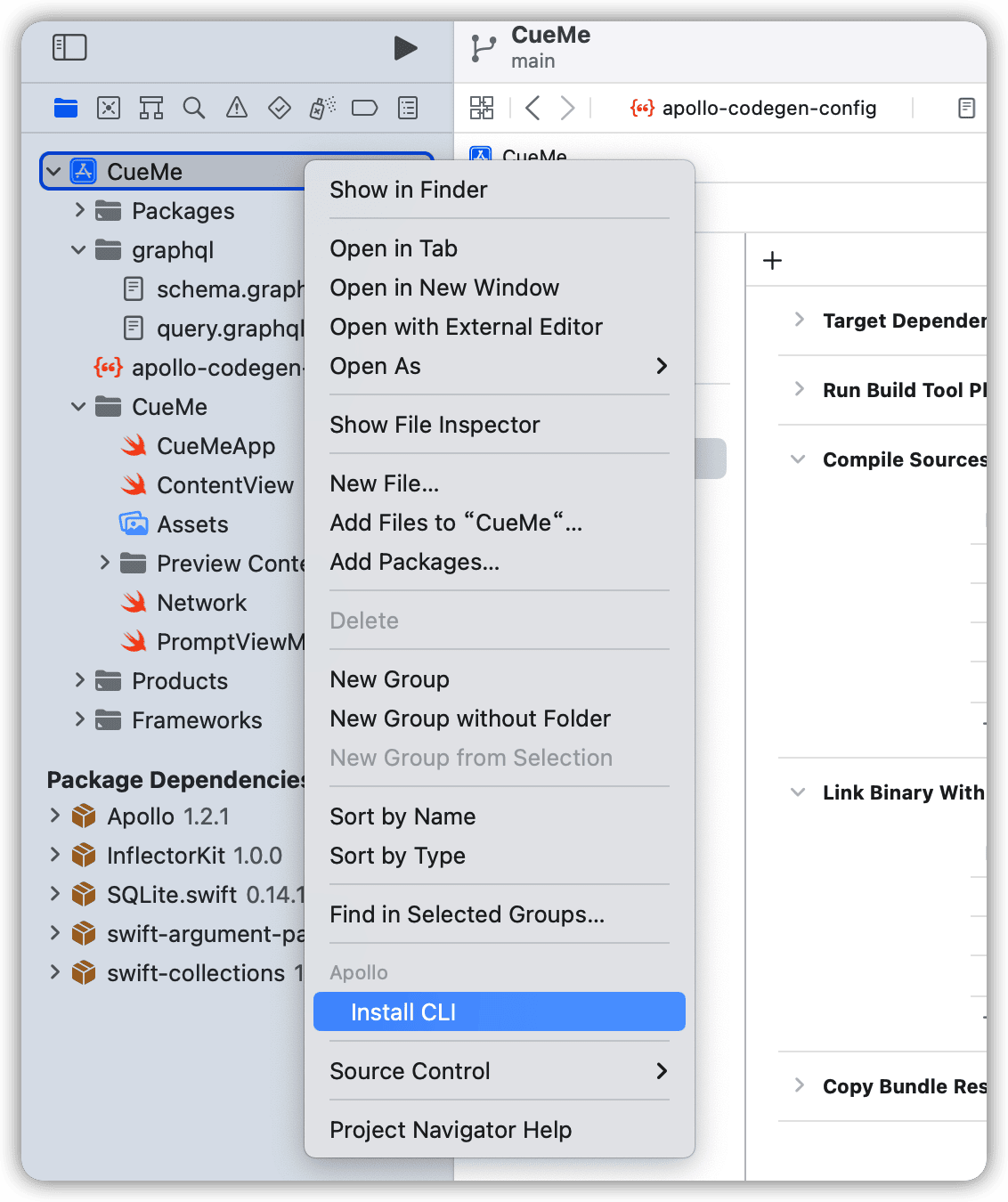Open the Debug navigator spray icon
The width and height of the screenshot is (1008, 1202).
(322, 109)
